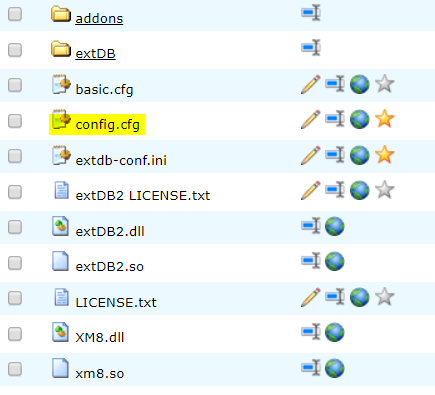Click the globe icon for xm8.so

coord(334,368)
